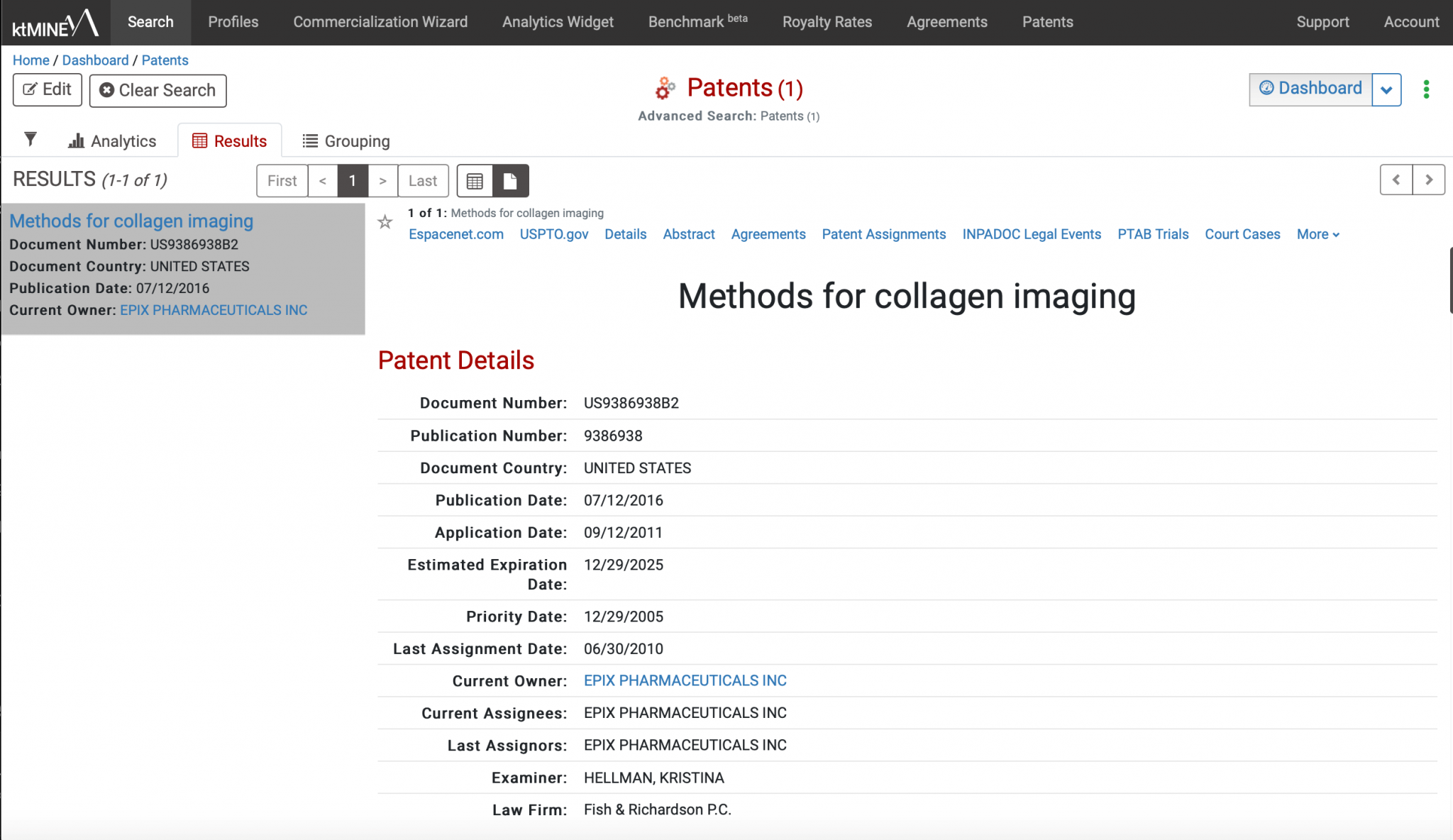Open the Grouping tab
This screenshot has height=840, width=1453.
(x=346, y=141)
